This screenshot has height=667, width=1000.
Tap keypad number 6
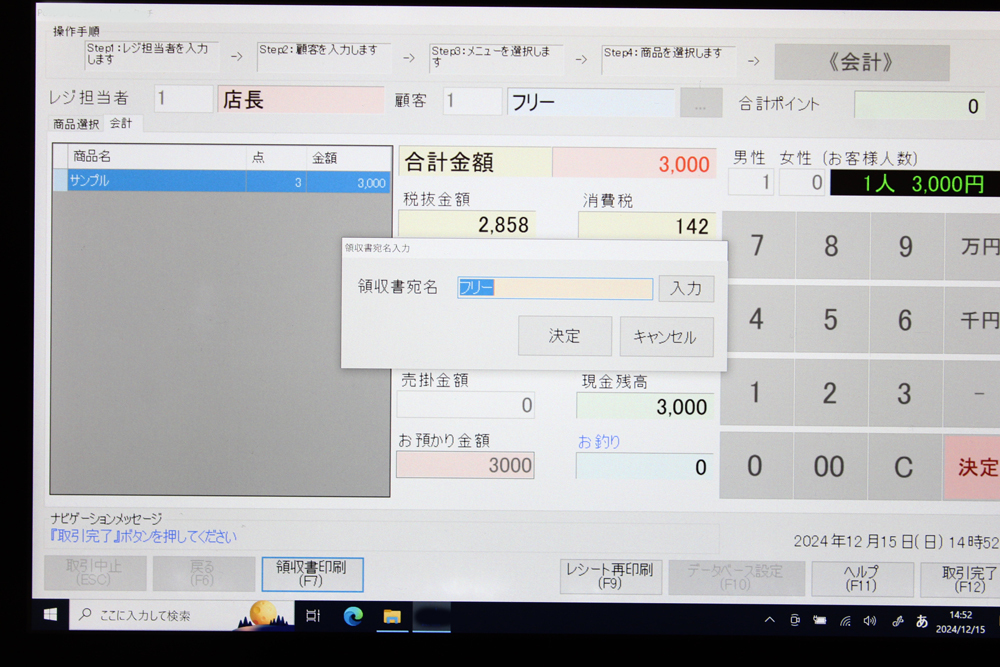tap(905, 319)
